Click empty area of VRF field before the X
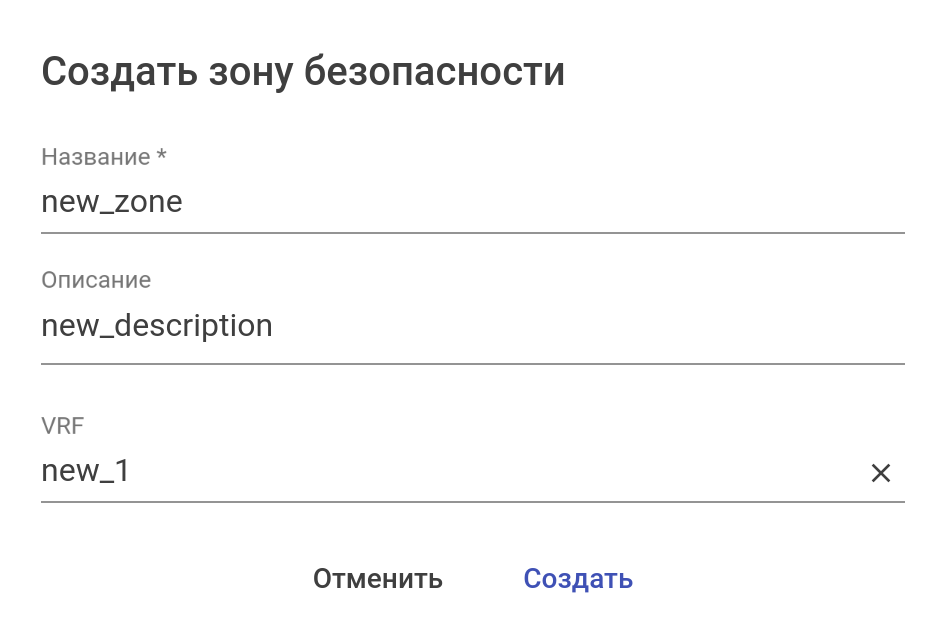The image size is (942, 633). coord(500,472)
